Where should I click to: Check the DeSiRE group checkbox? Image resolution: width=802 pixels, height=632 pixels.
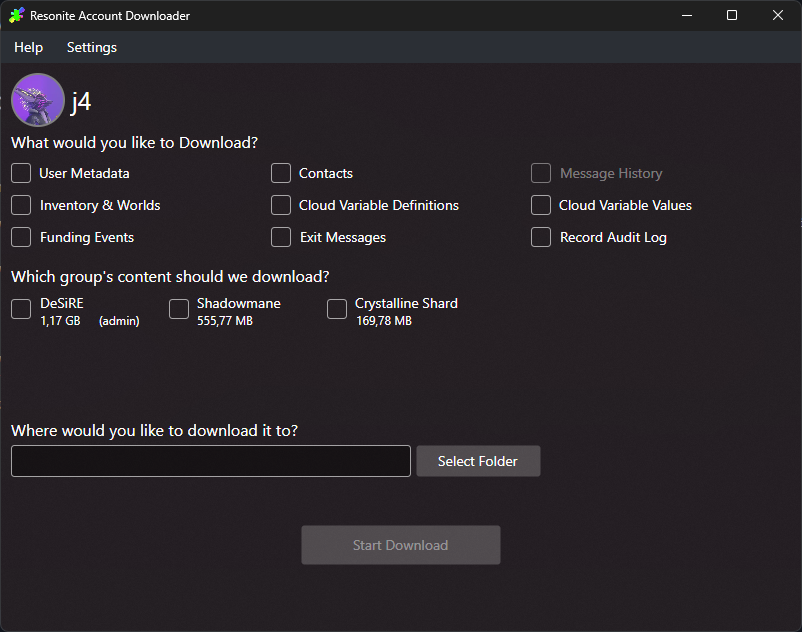[20, 309]
